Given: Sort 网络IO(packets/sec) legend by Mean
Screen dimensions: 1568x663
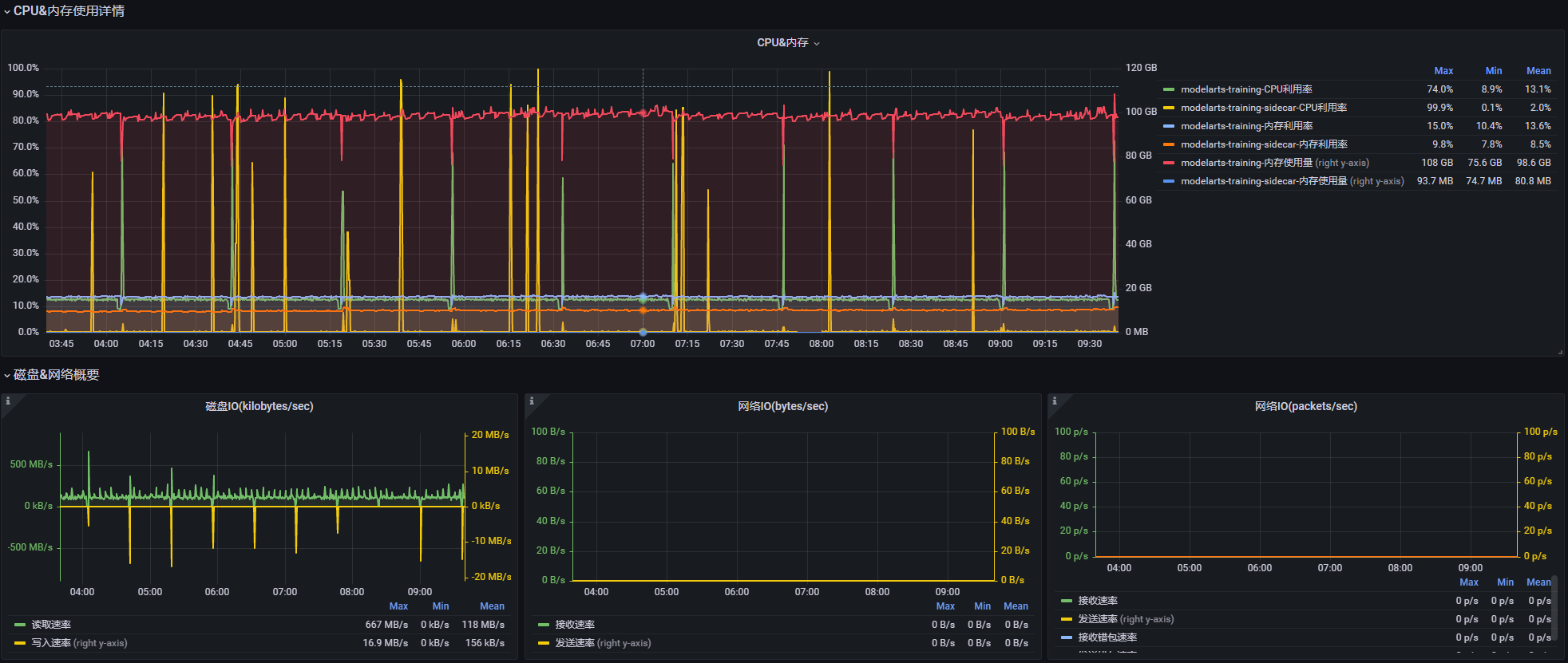Looking at the screenshot, I should tap(1538, 582).
